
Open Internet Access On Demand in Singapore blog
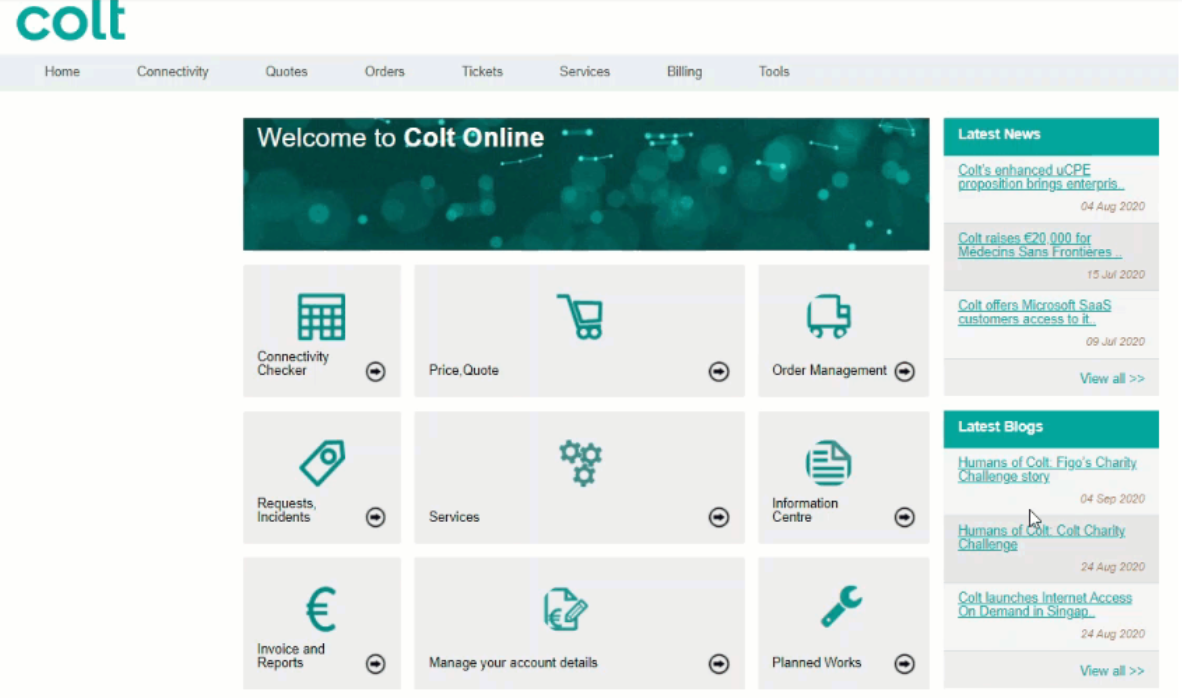point(1045,605)
